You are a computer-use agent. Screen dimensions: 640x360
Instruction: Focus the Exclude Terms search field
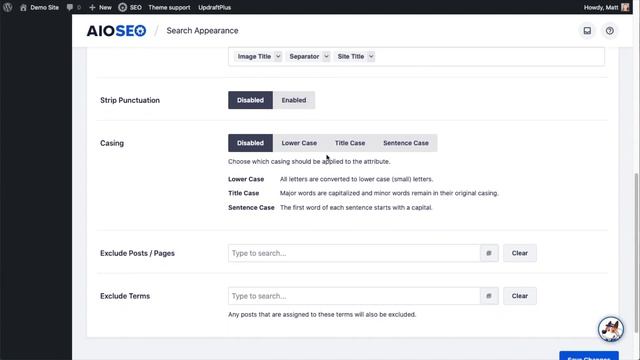tap(354, 296)
